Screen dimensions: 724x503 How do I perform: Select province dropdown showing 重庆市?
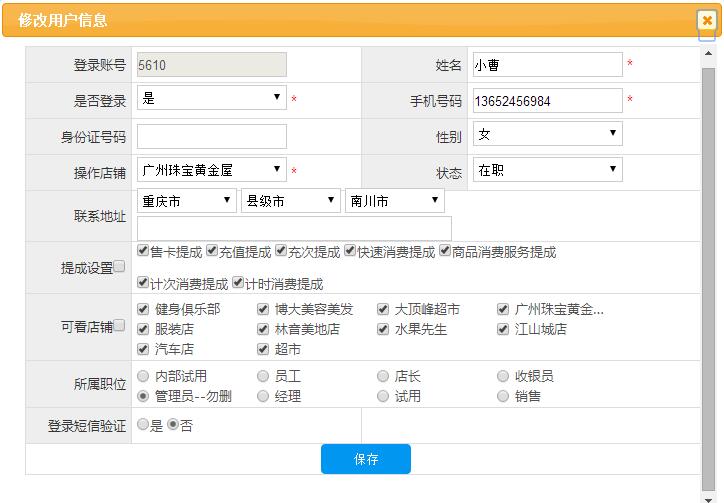[x=187, y=201]
